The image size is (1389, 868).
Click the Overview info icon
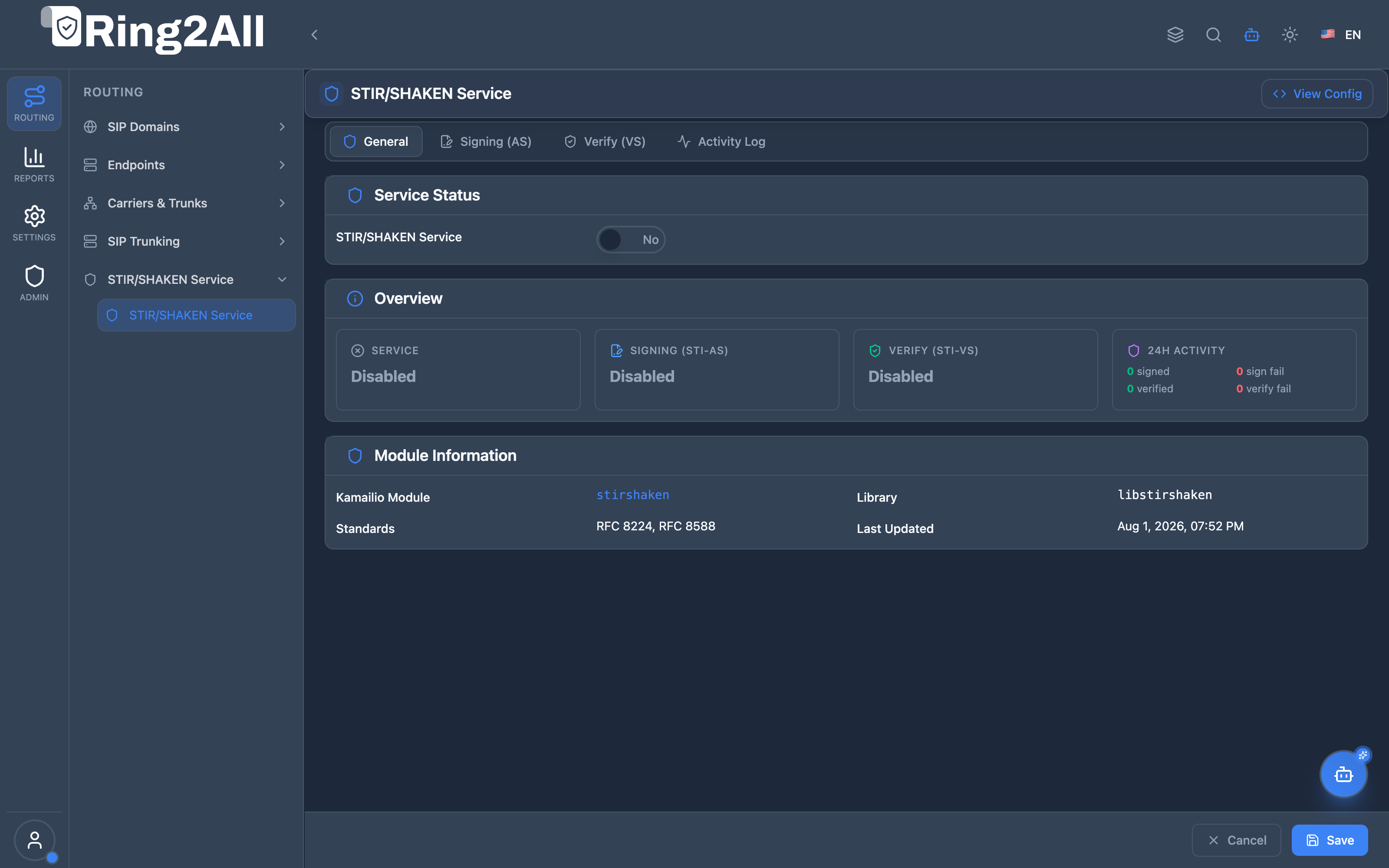tap(355, 299)
